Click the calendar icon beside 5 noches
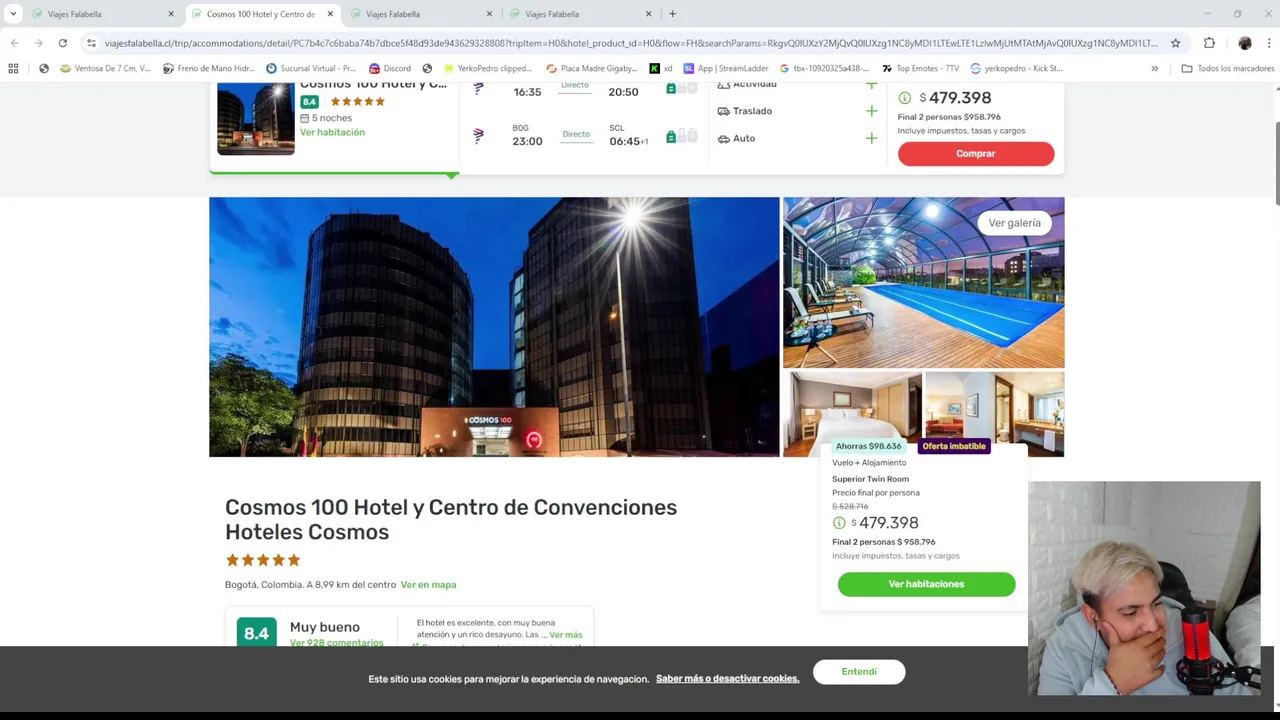This screenshot has width=1280, height=720. pos(304,118)
